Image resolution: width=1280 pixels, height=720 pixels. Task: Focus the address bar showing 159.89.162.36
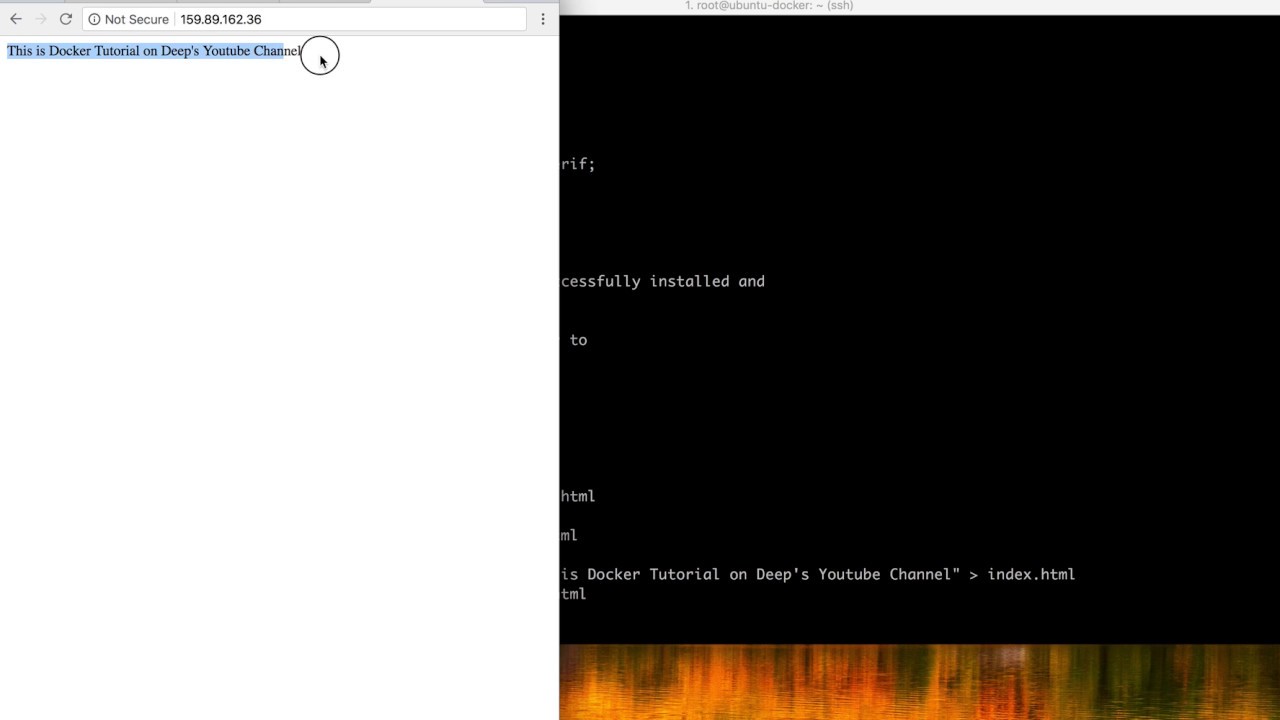click(x=304, y=19)
